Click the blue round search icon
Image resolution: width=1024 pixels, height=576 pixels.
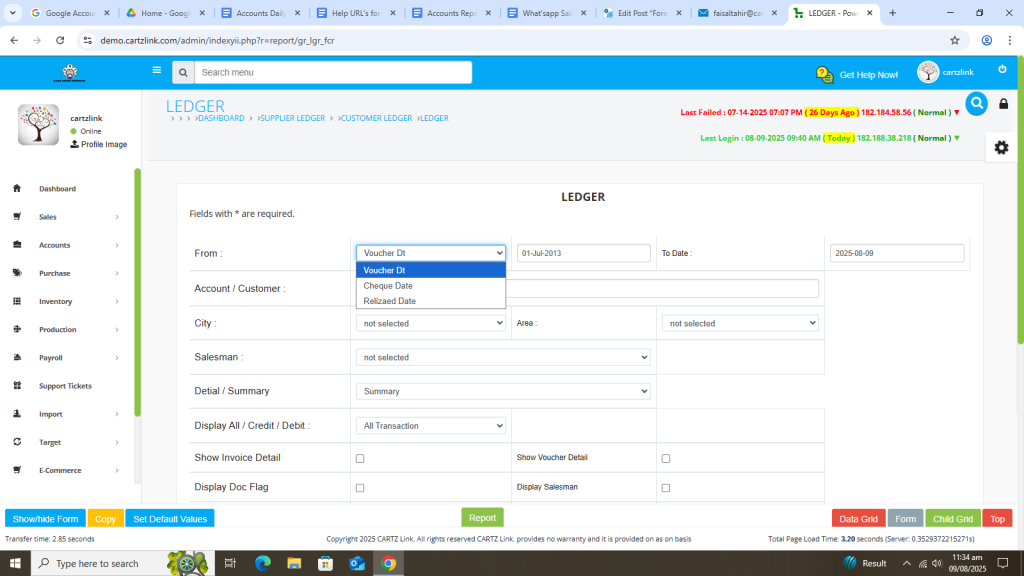point(976,103)
